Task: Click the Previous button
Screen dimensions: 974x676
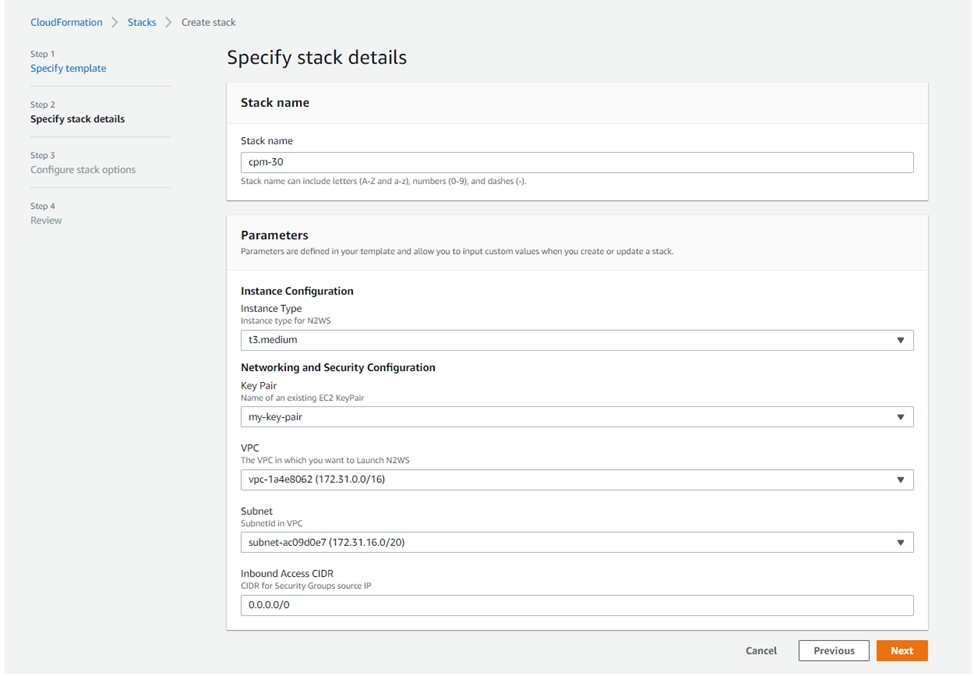Action: point(833,651)
